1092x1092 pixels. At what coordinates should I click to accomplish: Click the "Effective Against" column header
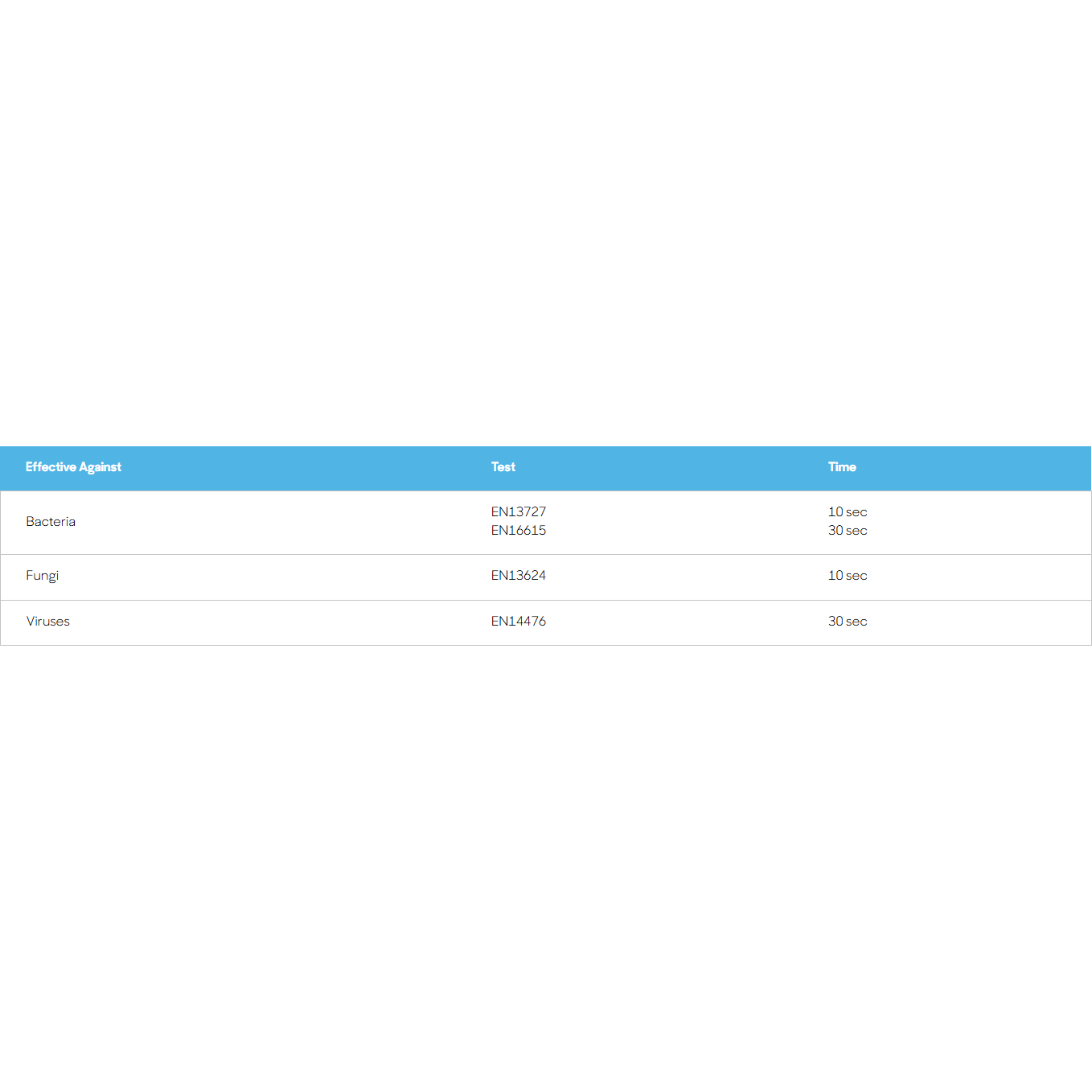coord(73,467)
